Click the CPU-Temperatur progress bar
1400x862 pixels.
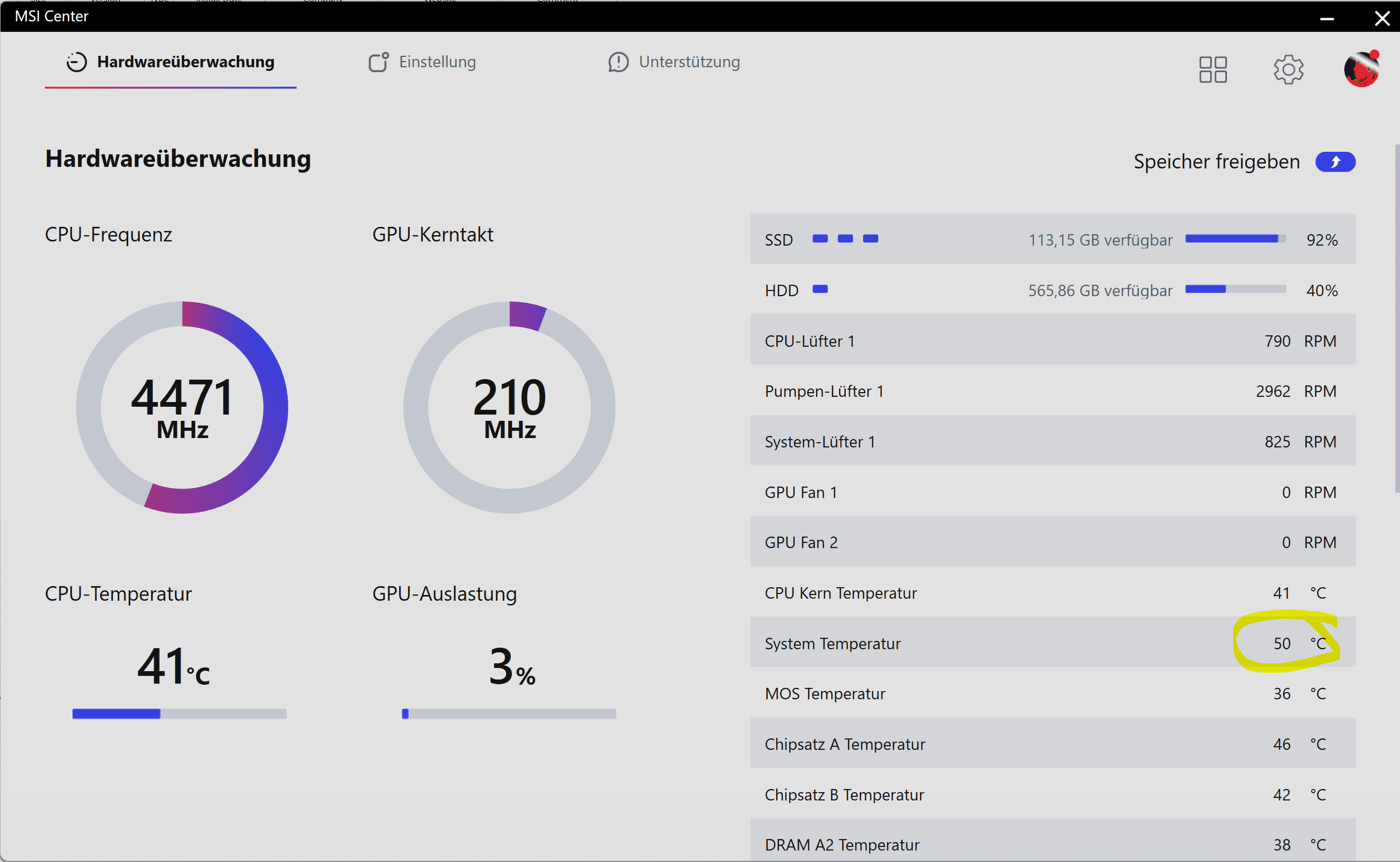point(179,714)
